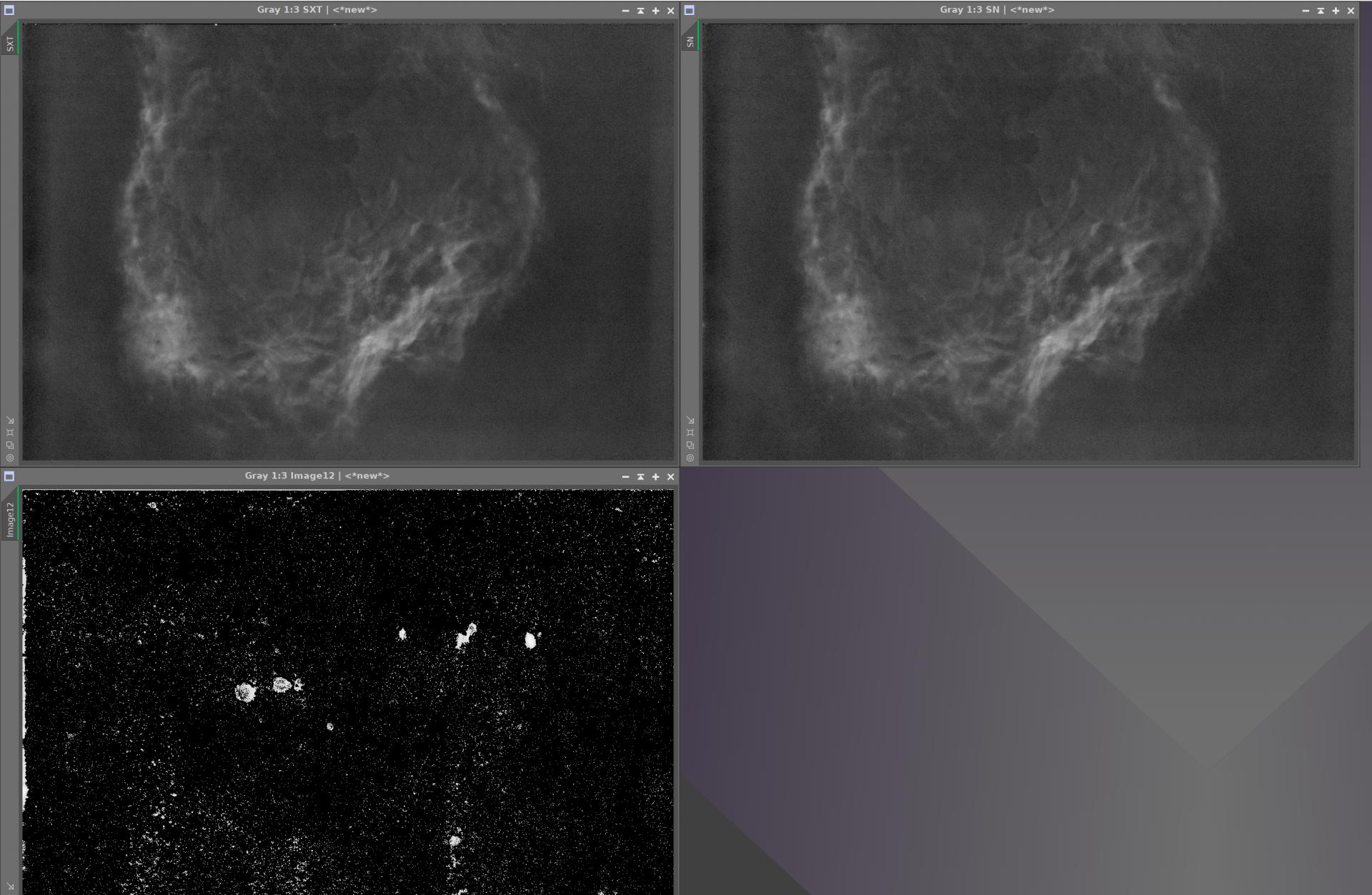Click the SXT nebula image view

348,242
